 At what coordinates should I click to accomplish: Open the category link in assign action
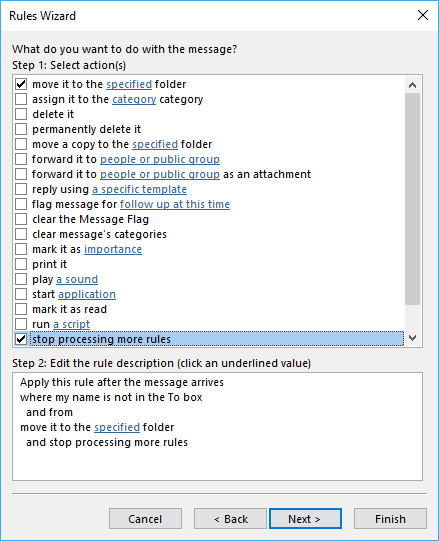point(134,99)
